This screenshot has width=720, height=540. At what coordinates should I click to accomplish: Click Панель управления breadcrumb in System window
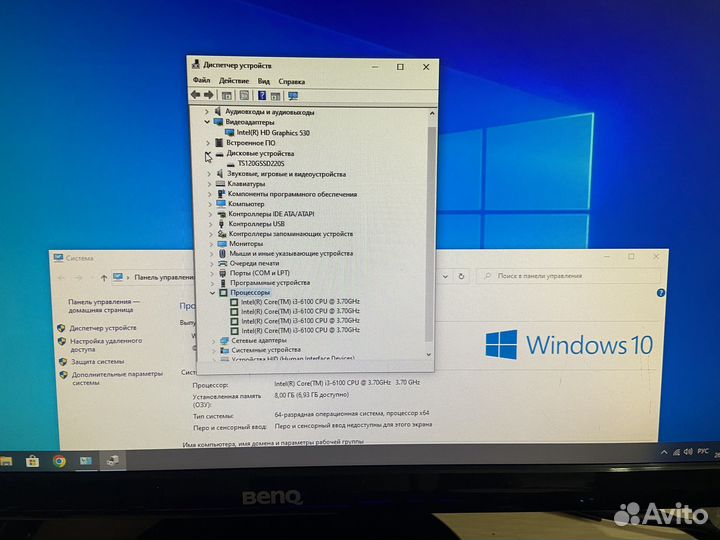pos(164,277)
